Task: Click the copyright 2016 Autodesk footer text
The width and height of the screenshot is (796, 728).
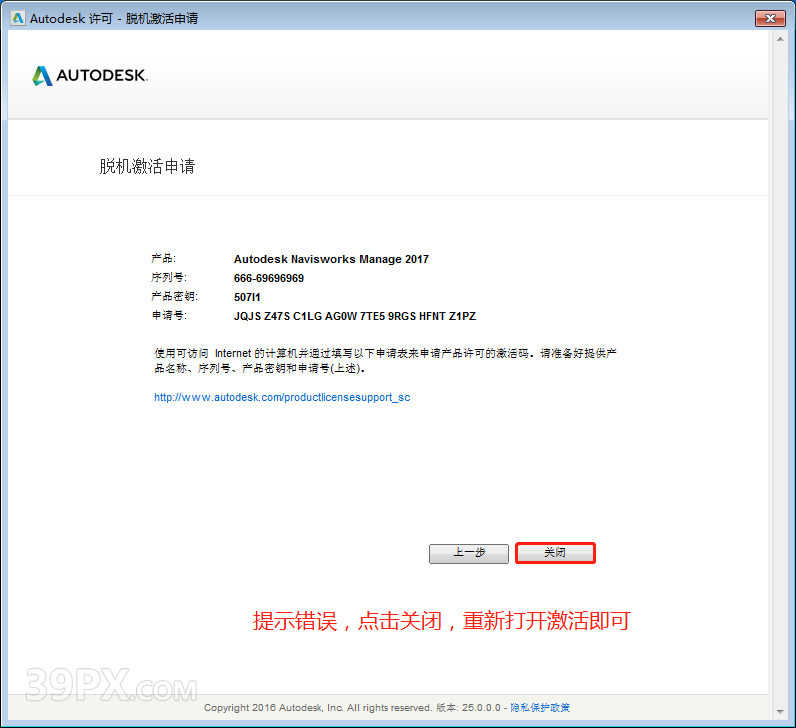Action: pyautogui.click(x=318, y=708)
